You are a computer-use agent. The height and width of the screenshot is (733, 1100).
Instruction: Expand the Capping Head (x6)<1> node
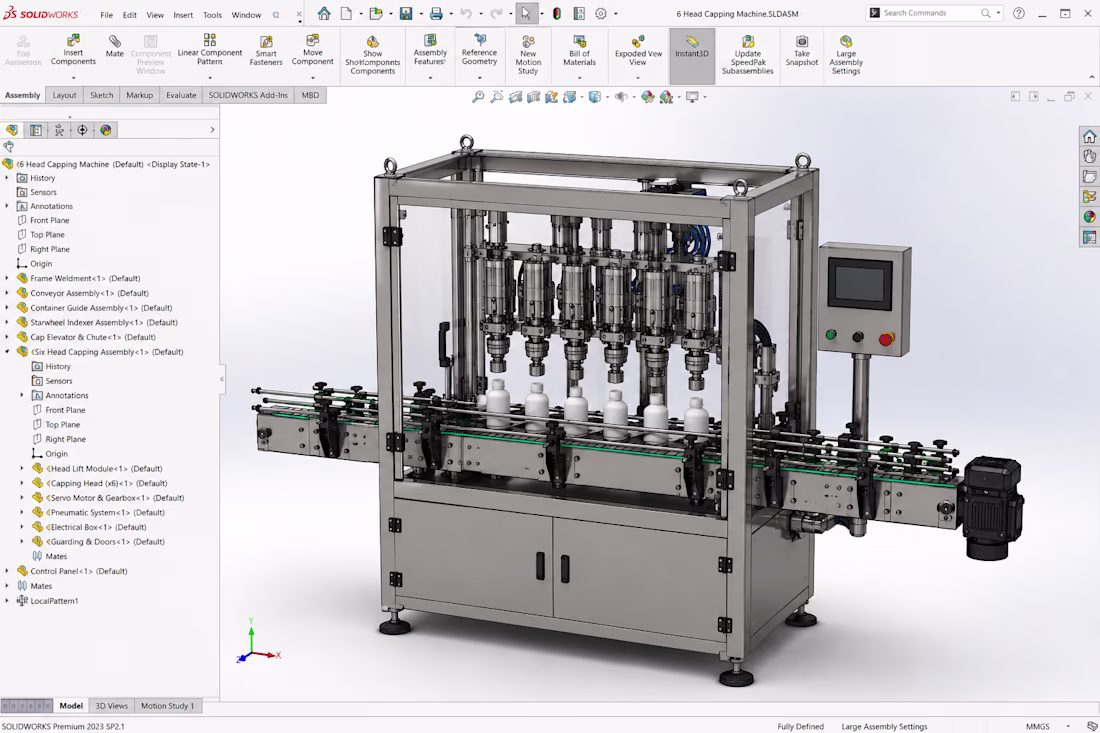pos(22,483)
